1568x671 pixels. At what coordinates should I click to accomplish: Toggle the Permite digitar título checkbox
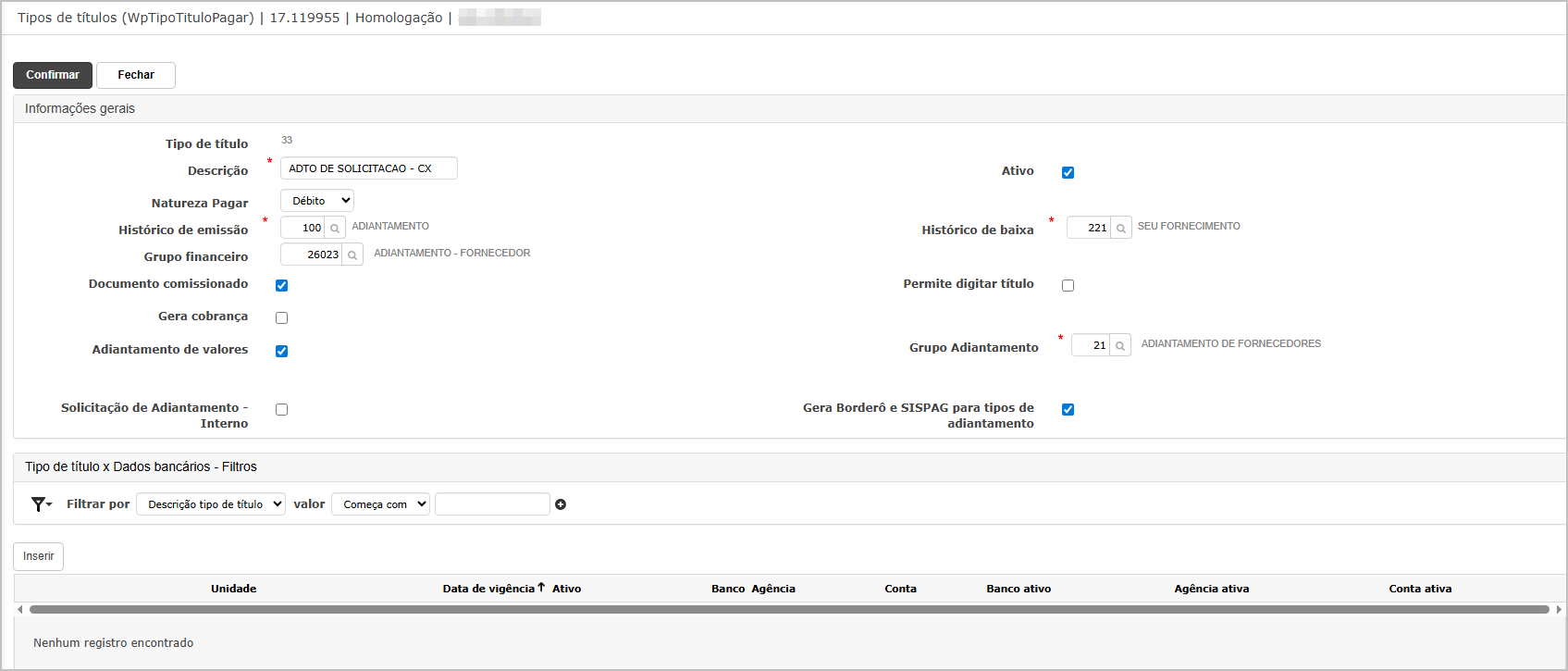[1068, 285]
